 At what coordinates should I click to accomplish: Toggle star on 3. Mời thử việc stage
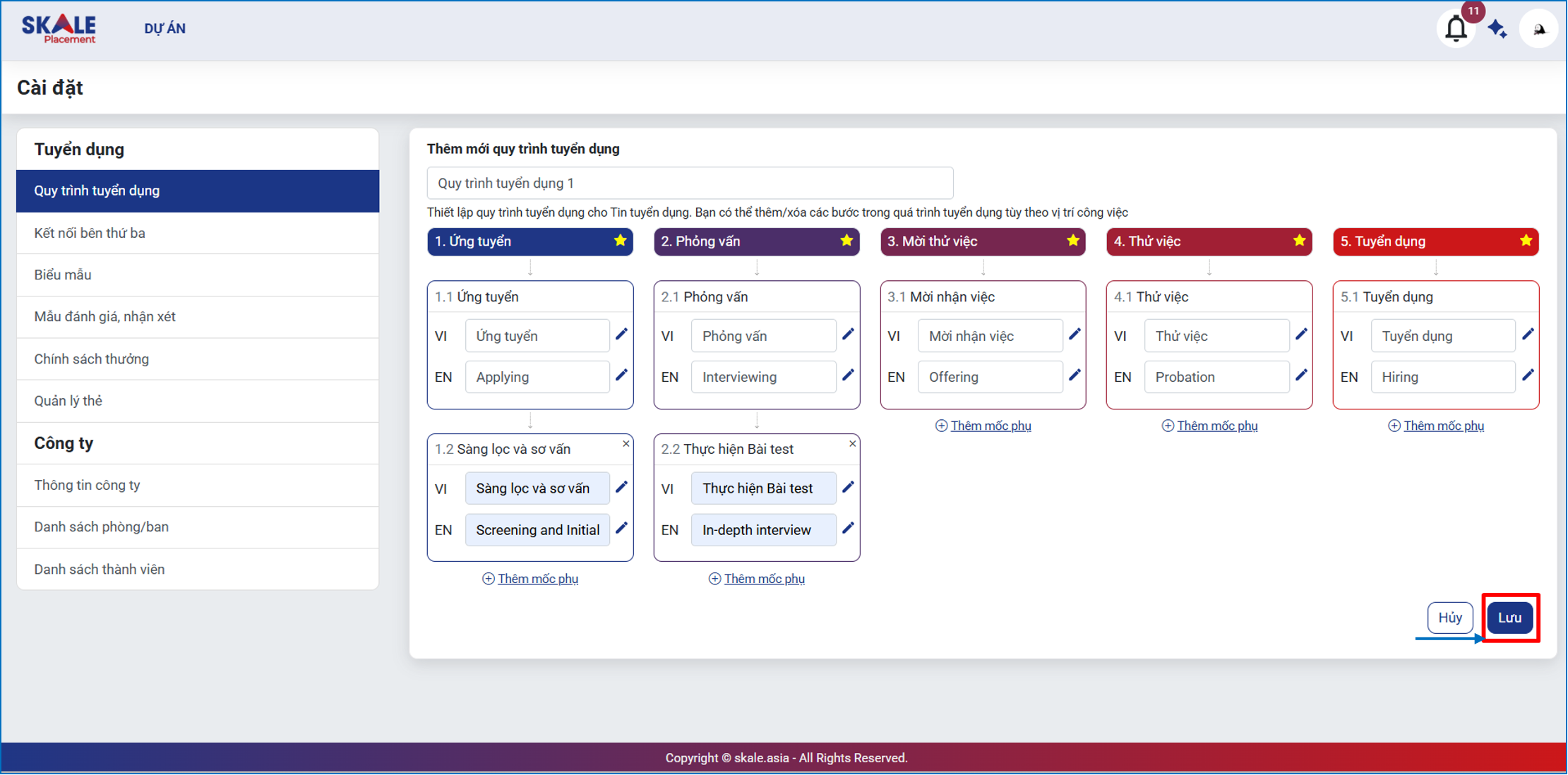1072,241
